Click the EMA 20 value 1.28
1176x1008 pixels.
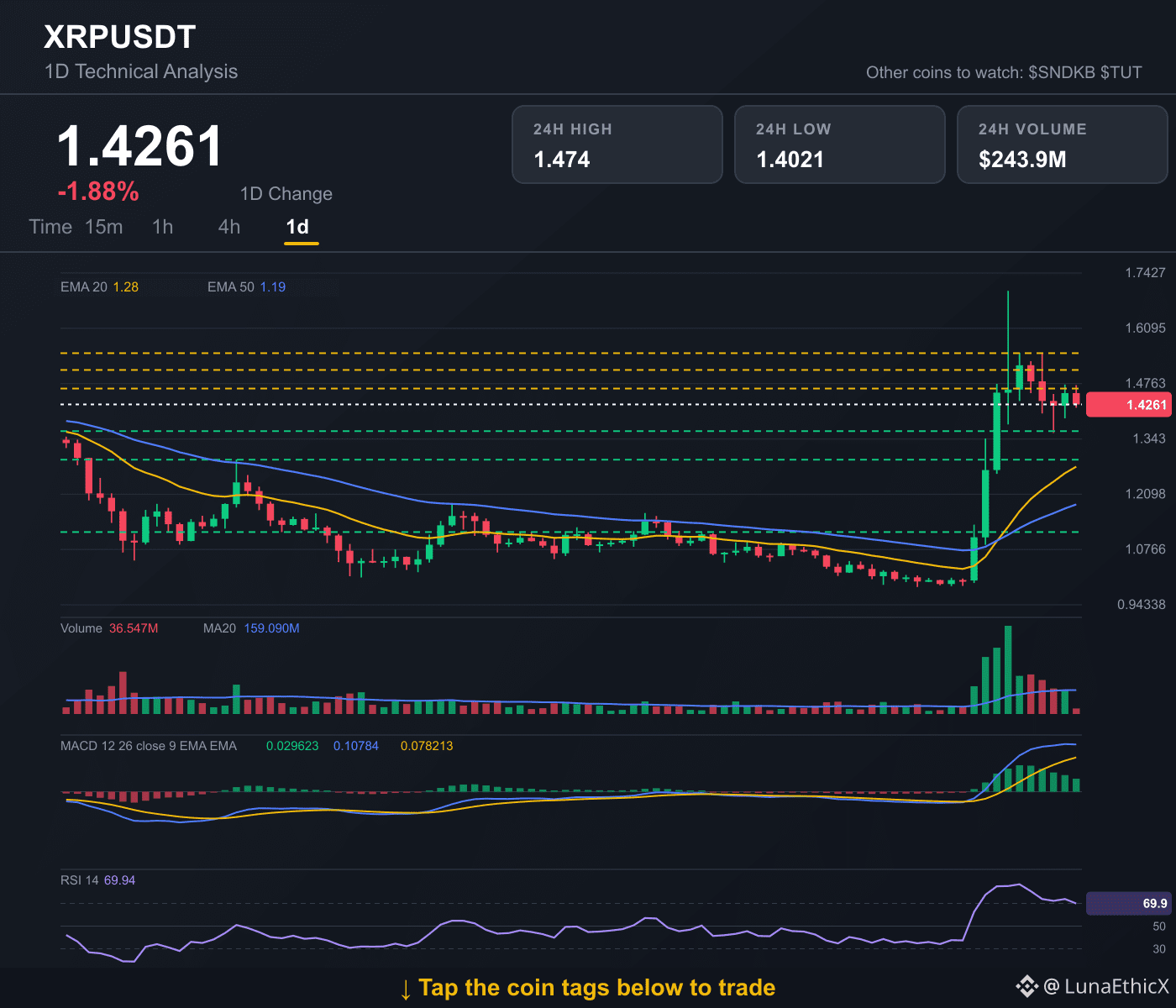(x=125, y=287)
